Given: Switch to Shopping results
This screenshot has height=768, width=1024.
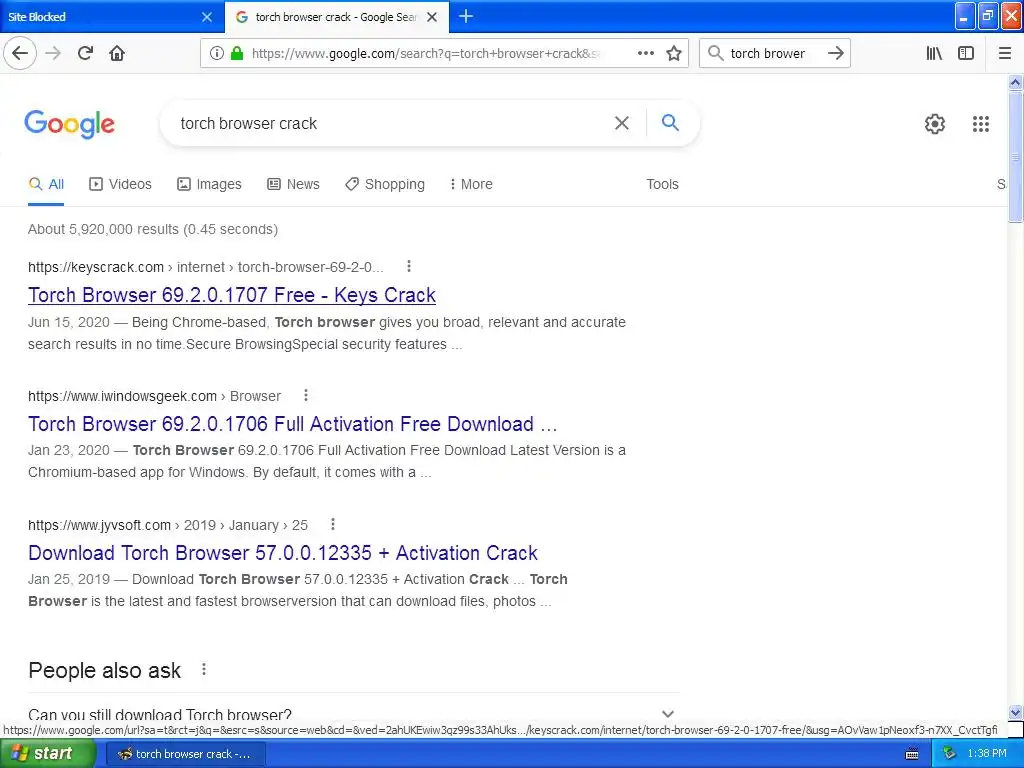Looking at the screenshot, I should point(385,184).
